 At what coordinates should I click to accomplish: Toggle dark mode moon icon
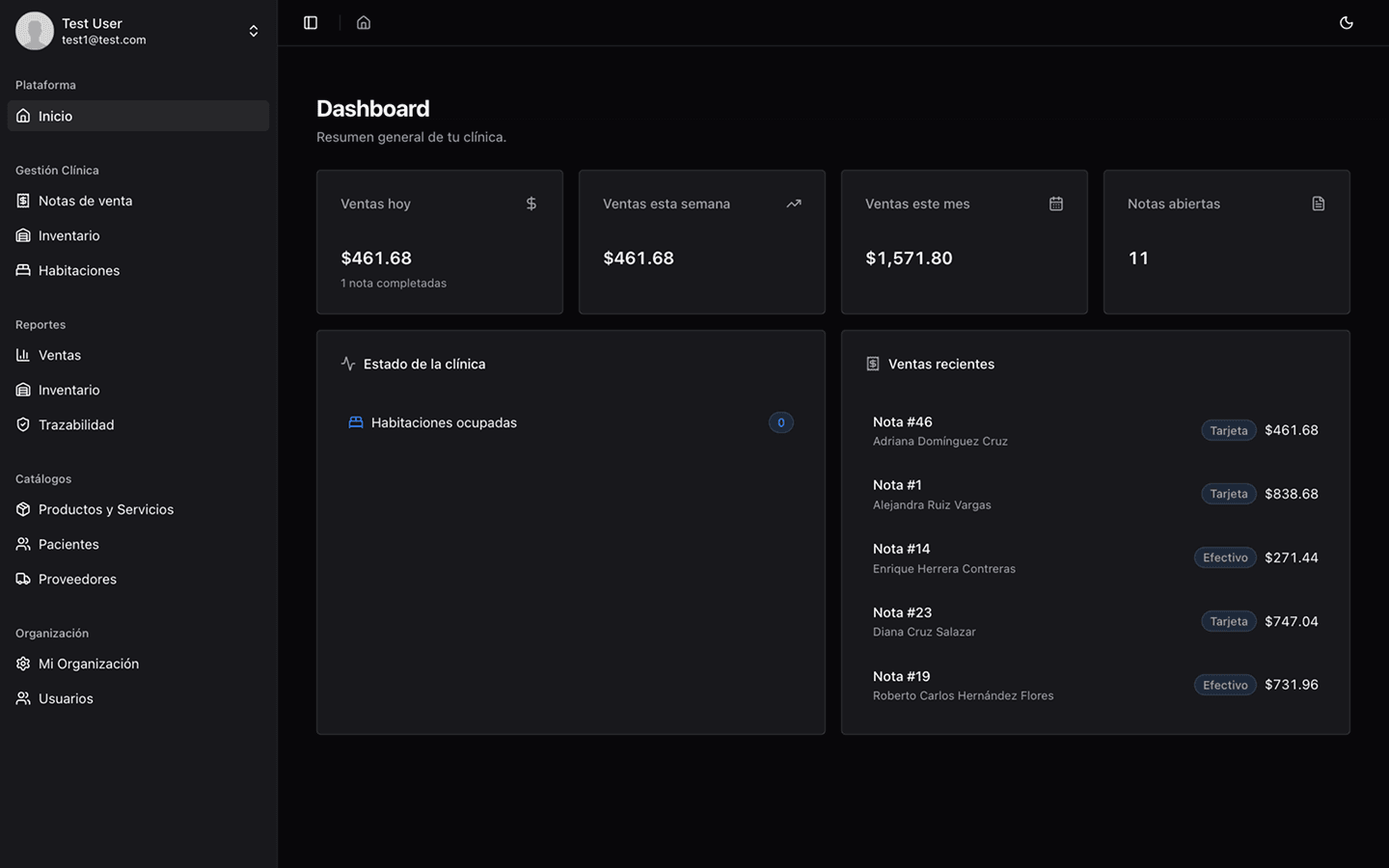[x=1347, y=22]
